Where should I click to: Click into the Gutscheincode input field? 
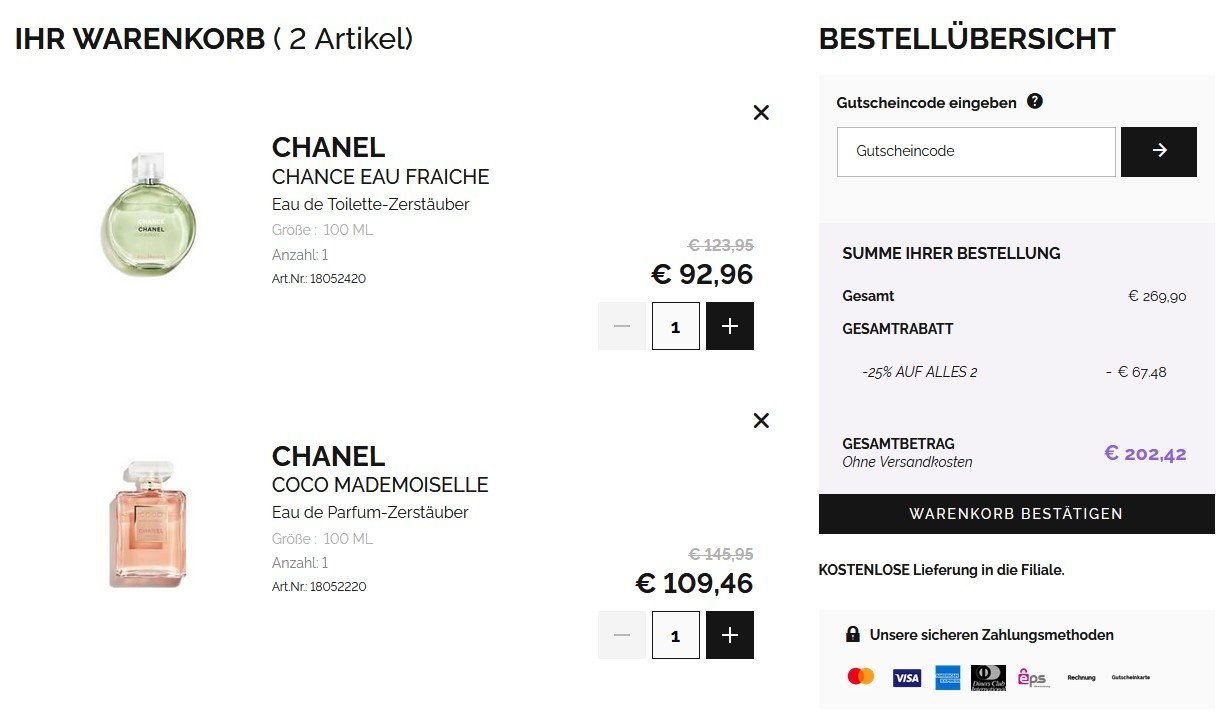[x=975, y=151]
